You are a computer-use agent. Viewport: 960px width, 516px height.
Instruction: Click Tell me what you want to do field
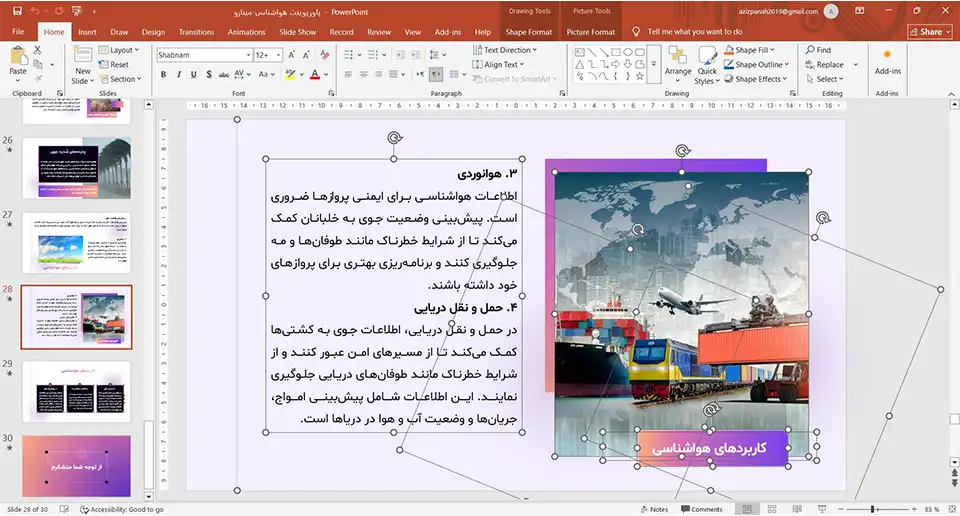click(x=695, y=32)
